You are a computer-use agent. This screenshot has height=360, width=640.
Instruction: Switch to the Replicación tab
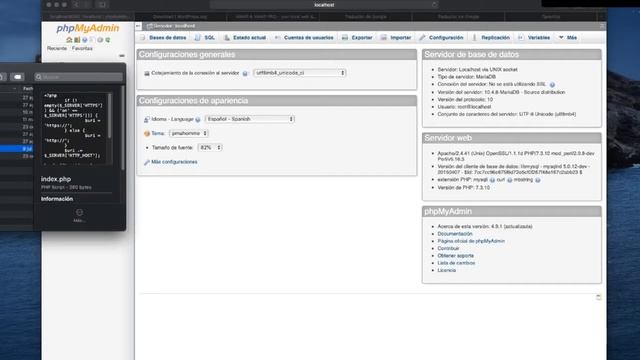491,38
